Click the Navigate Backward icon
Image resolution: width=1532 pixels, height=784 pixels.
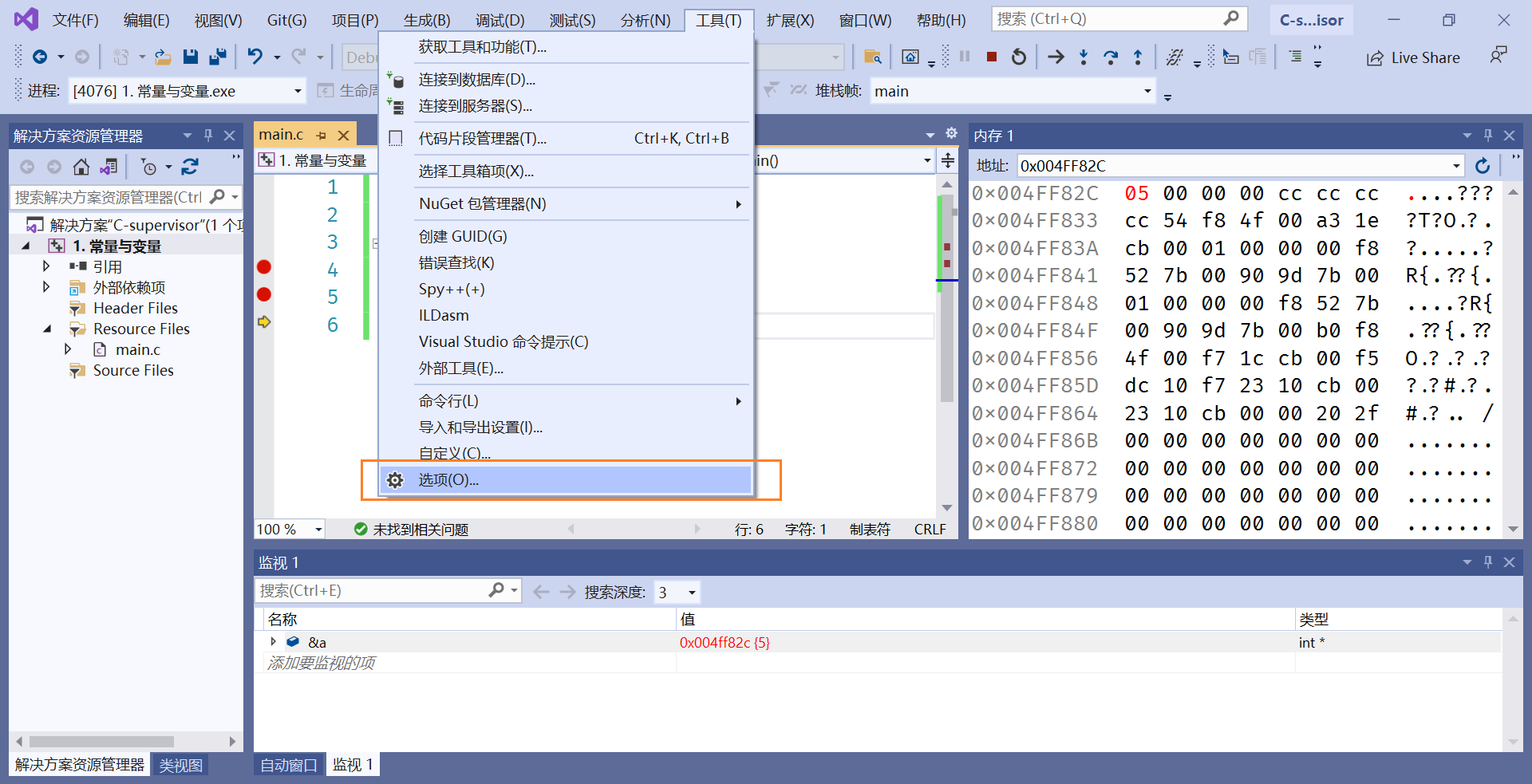pyautogui.click(x=40, y=57)
